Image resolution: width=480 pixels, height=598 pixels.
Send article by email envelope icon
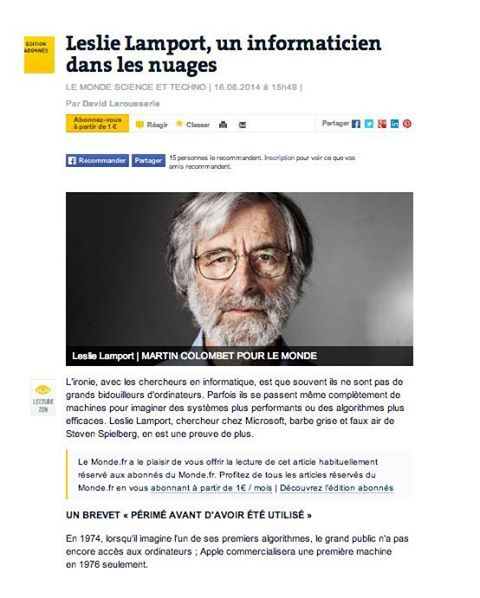(242, 125)
